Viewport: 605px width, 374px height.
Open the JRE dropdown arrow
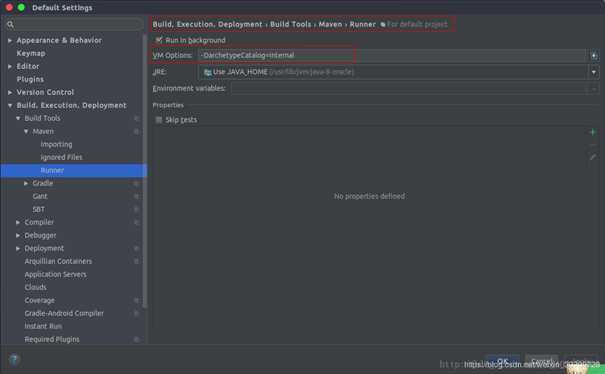coord(594,72)
